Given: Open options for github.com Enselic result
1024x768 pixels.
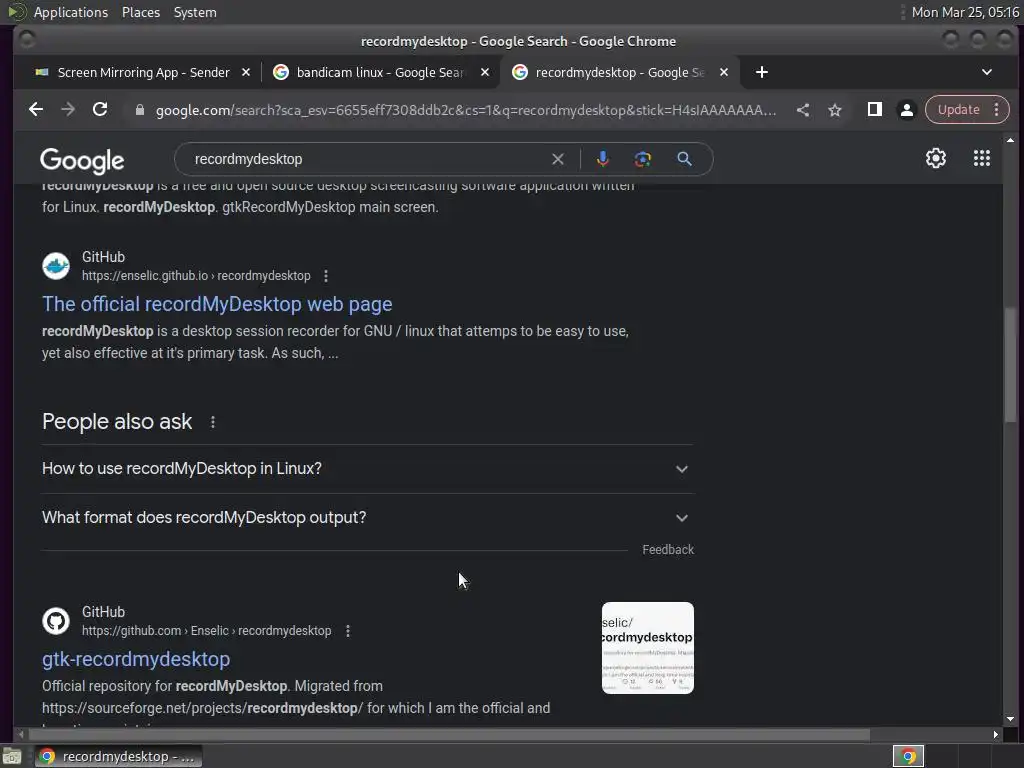Looking at the screenshot, I should click(348, 631).
